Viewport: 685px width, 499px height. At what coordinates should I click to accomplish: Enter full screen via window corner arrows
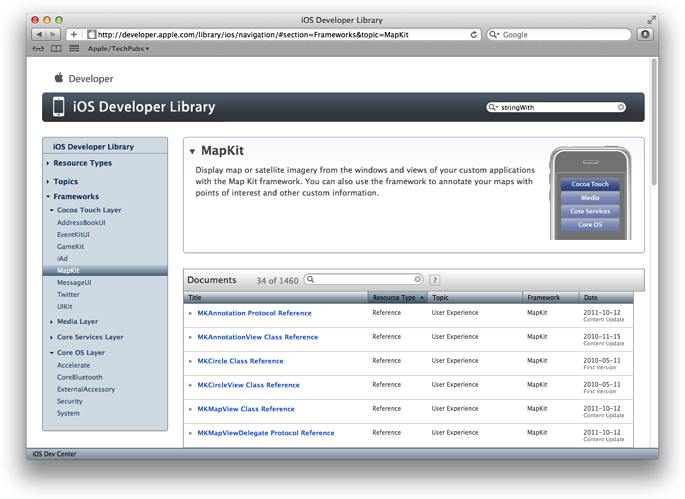point(651,20)
